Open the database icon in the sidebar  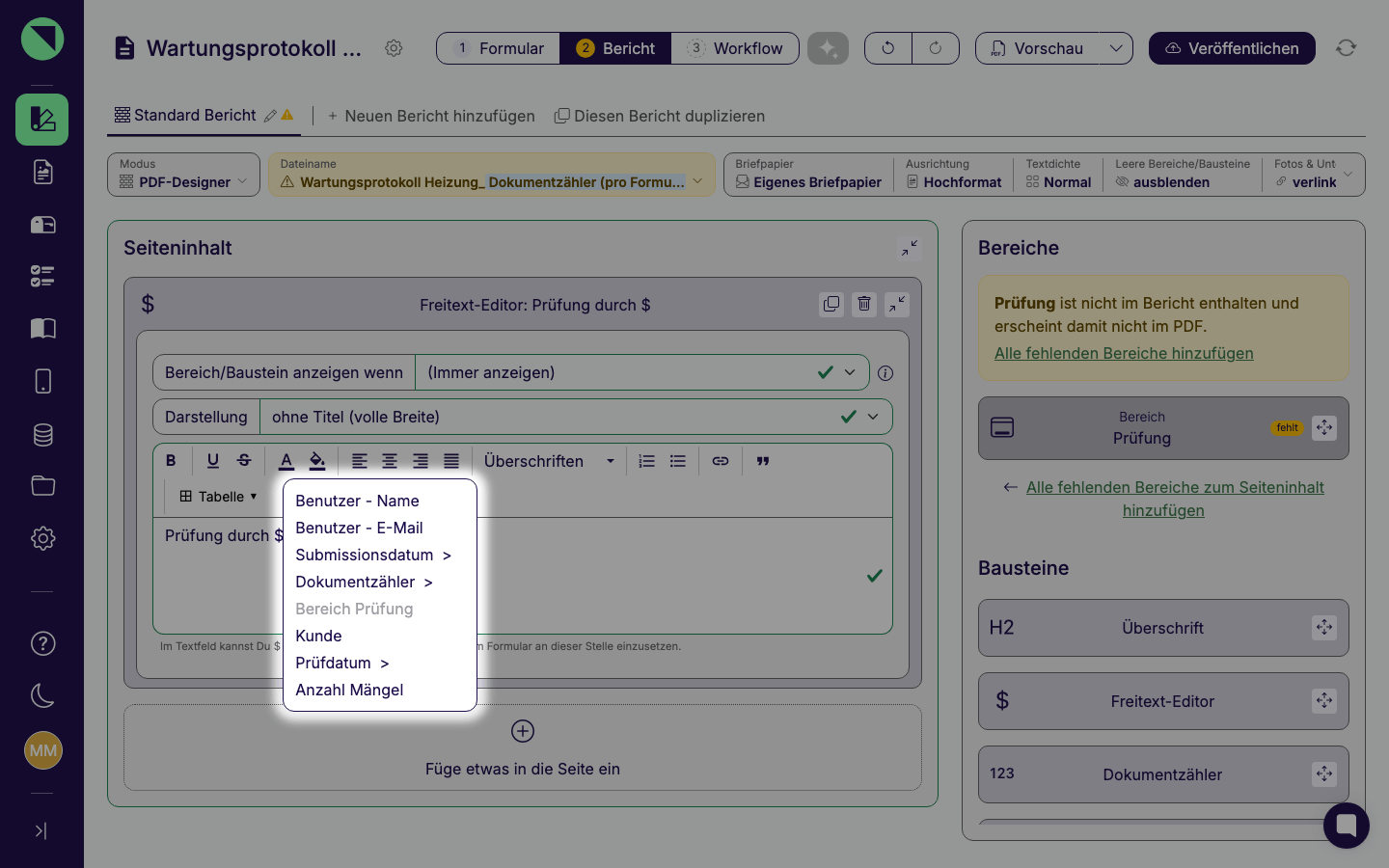42,435
